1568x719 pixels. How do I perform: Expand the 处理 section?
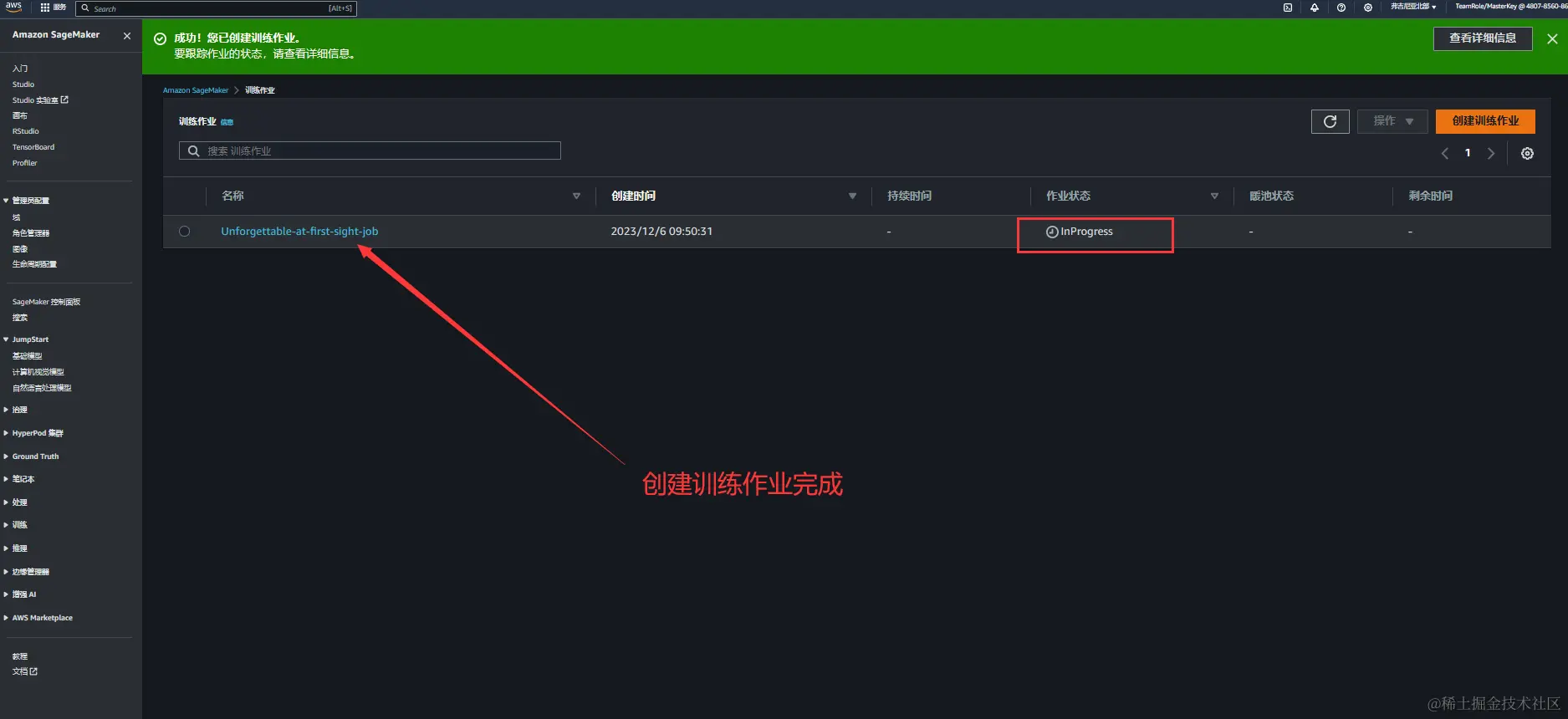tap(6, 502)
